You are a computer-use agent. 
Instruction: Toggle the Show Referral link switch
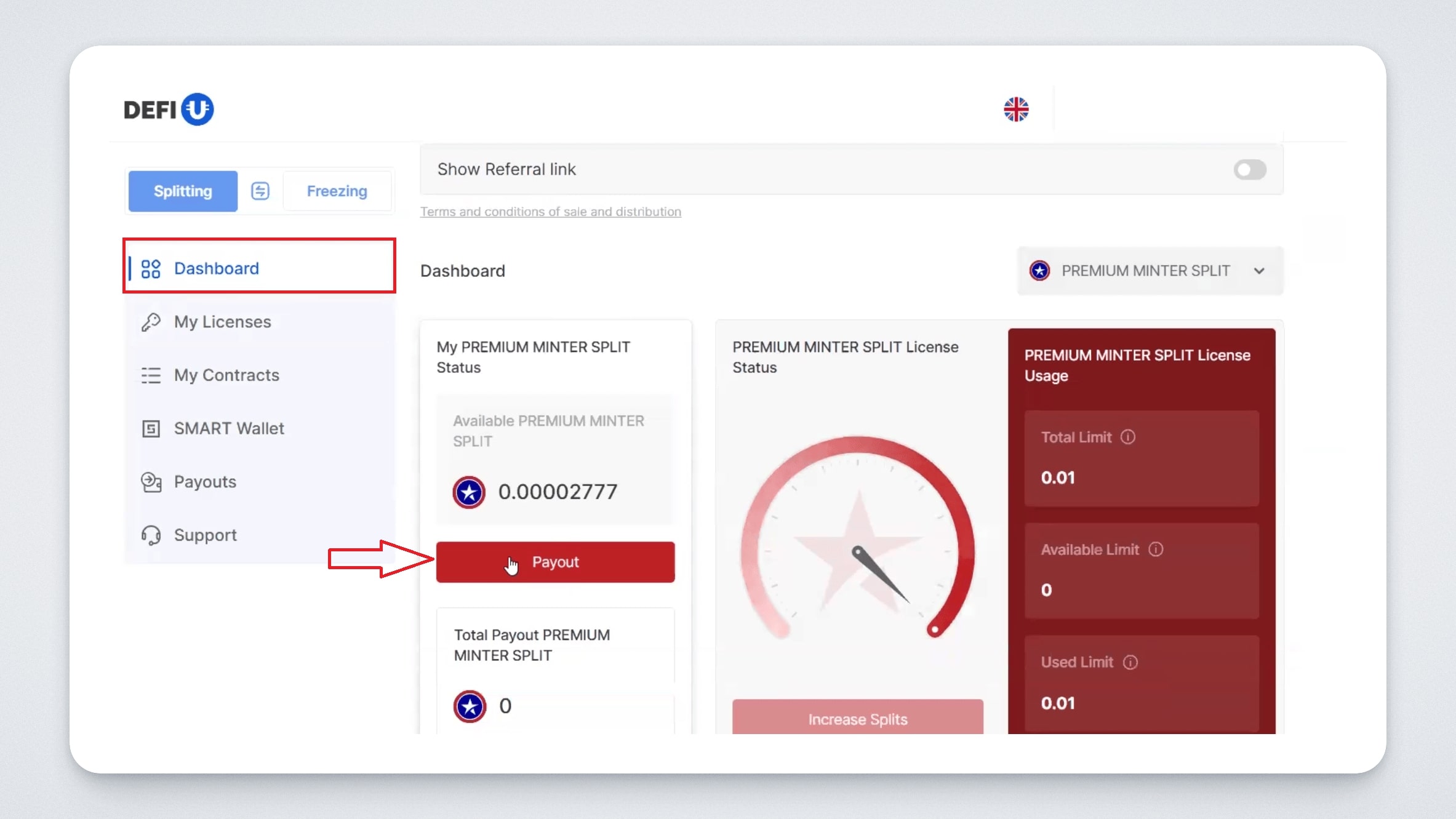tap(1249, 169)
